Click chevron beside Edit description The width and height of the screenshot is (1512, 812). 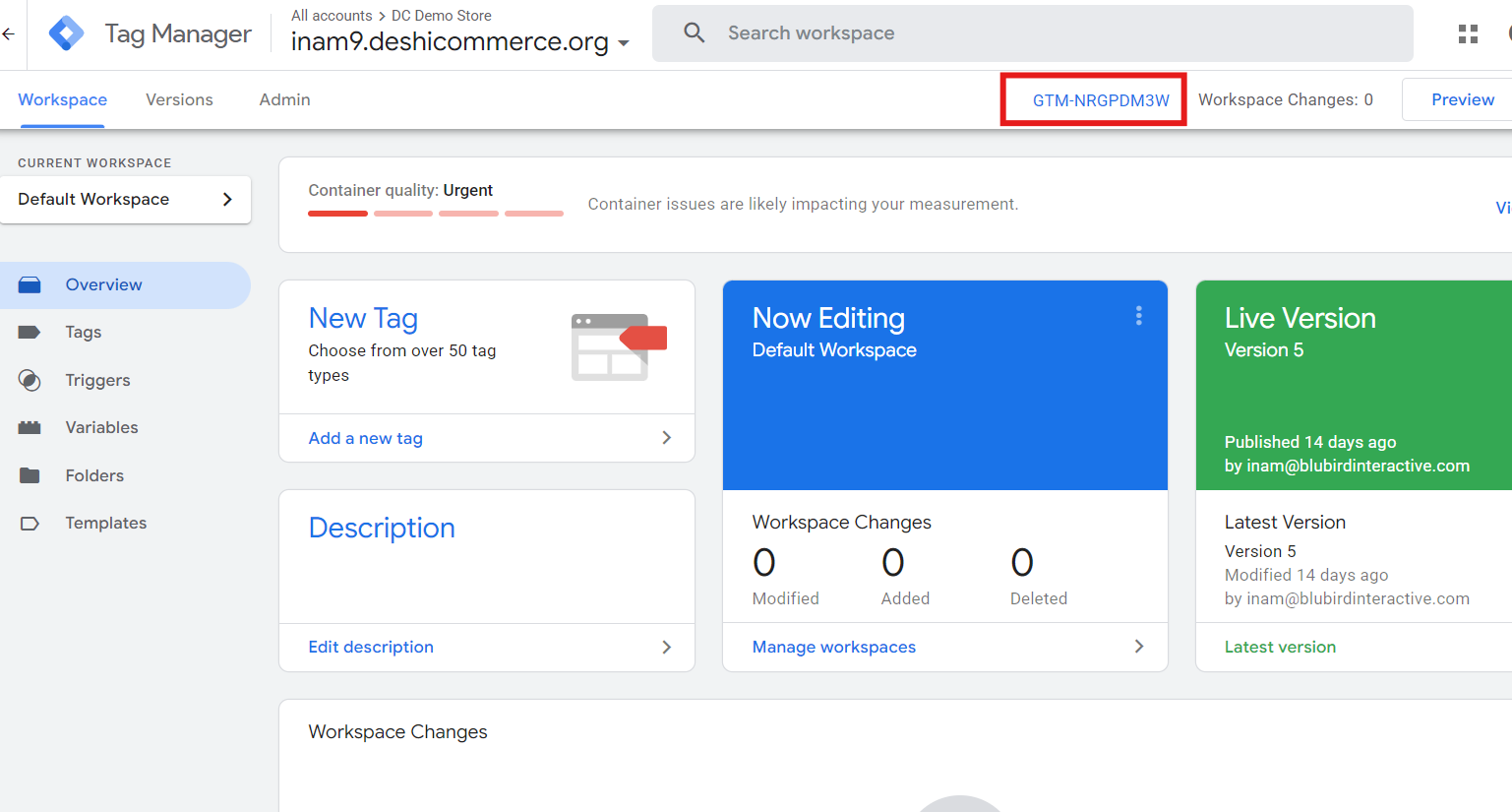click(x=666, y=647)
